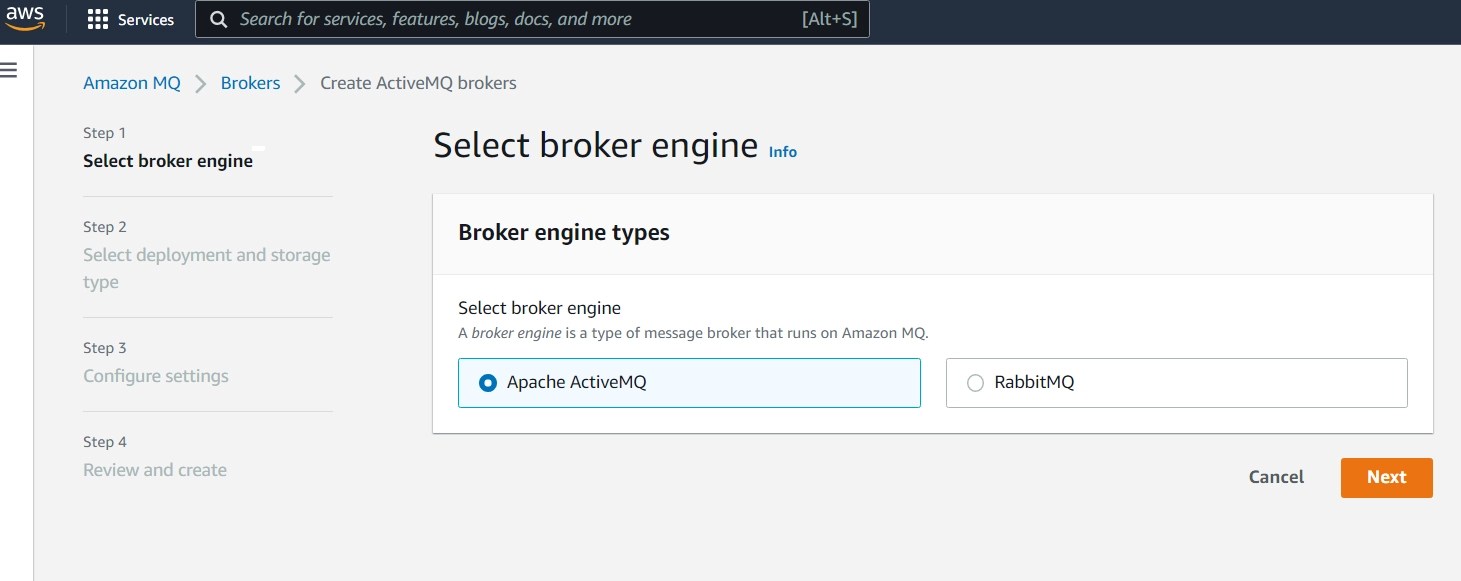Go to Step 2 Select deployment and storage type
The width and height of the screenshot is (1461, 581).
tap(206, 268)
